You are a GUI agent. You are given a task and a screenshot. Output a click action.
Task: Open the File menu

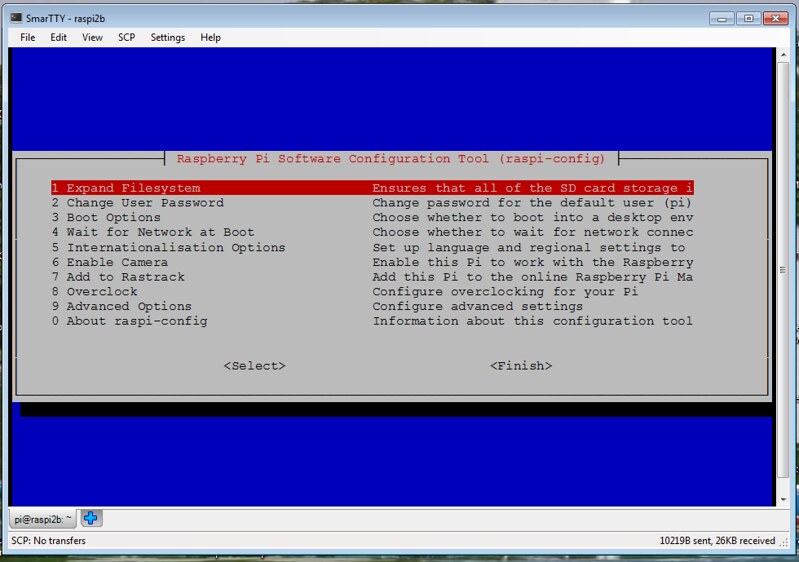click(x=28, y=37)
